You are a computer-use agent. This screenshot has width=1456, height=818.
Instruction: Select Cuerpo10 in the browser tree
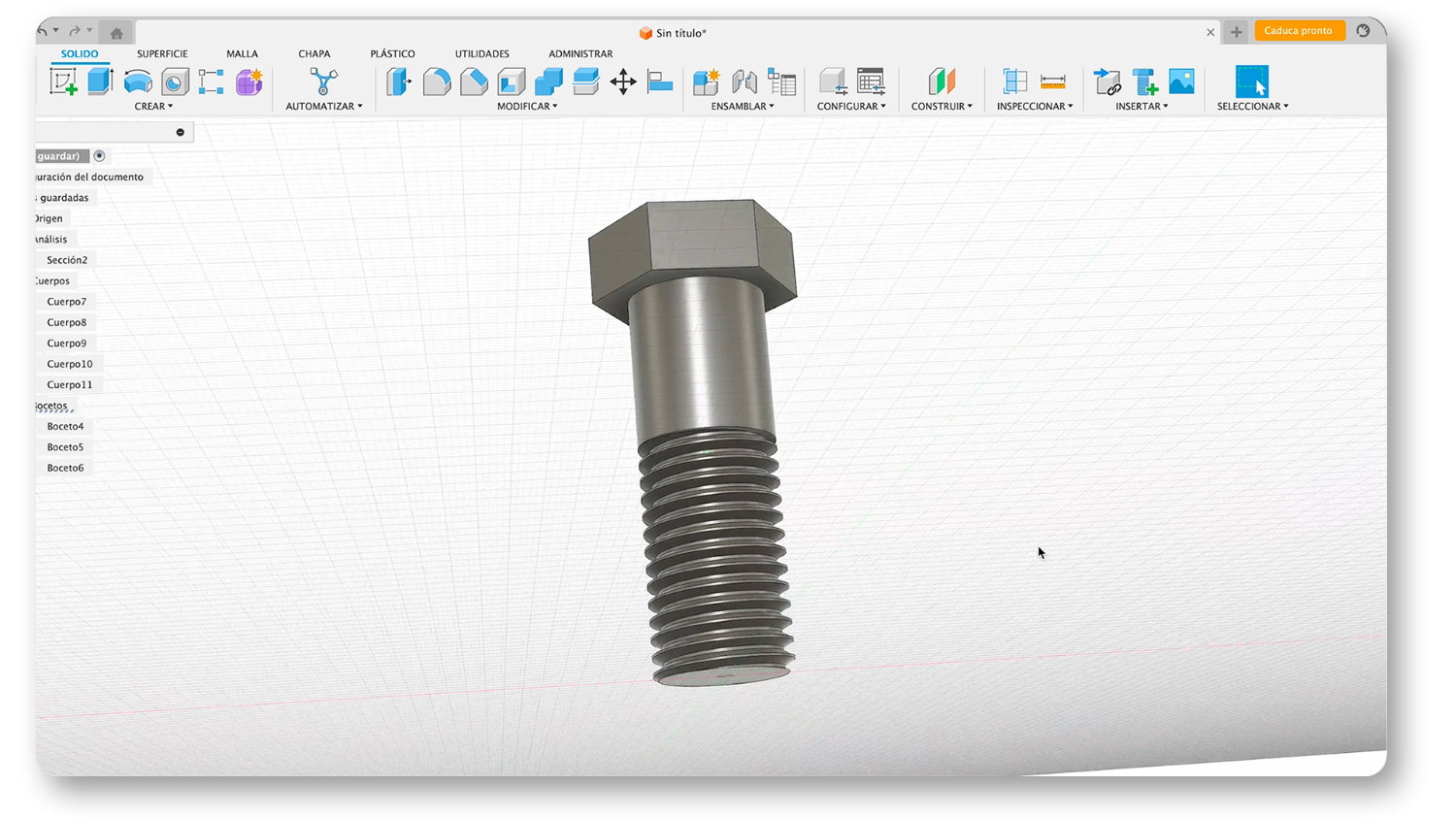[70, 364]
